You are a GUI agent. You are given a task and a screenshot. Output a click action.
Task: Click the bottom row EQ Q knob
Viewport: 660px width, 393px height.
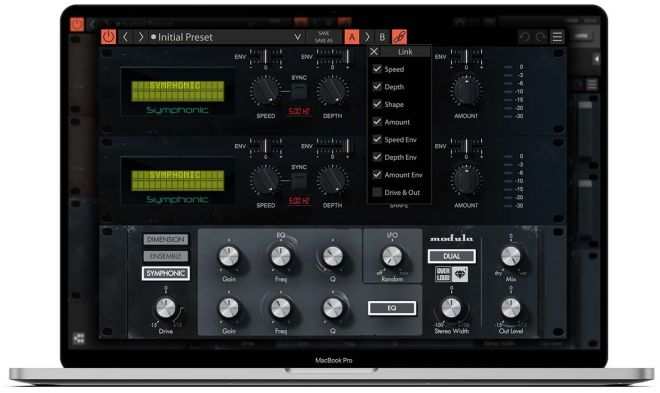[333, 308]
